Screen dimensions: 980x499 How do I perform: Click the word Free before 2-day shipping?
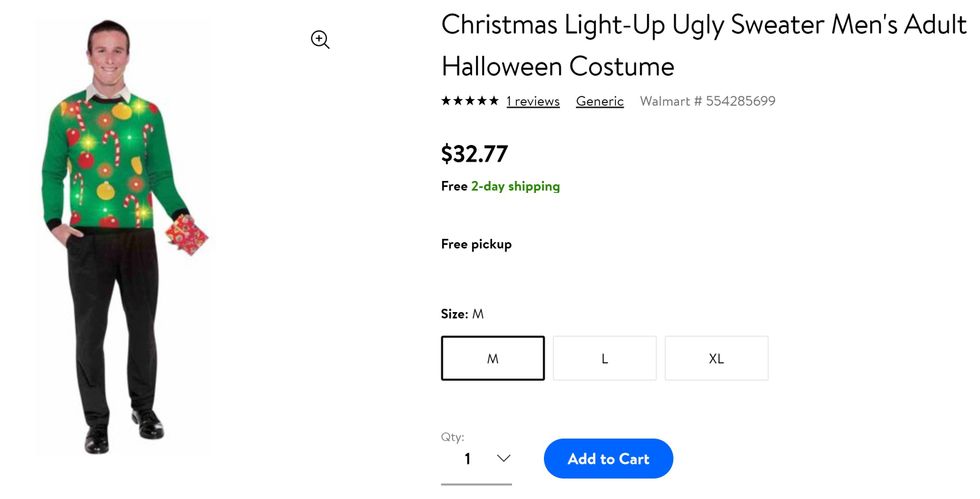[x=454, y=186]
